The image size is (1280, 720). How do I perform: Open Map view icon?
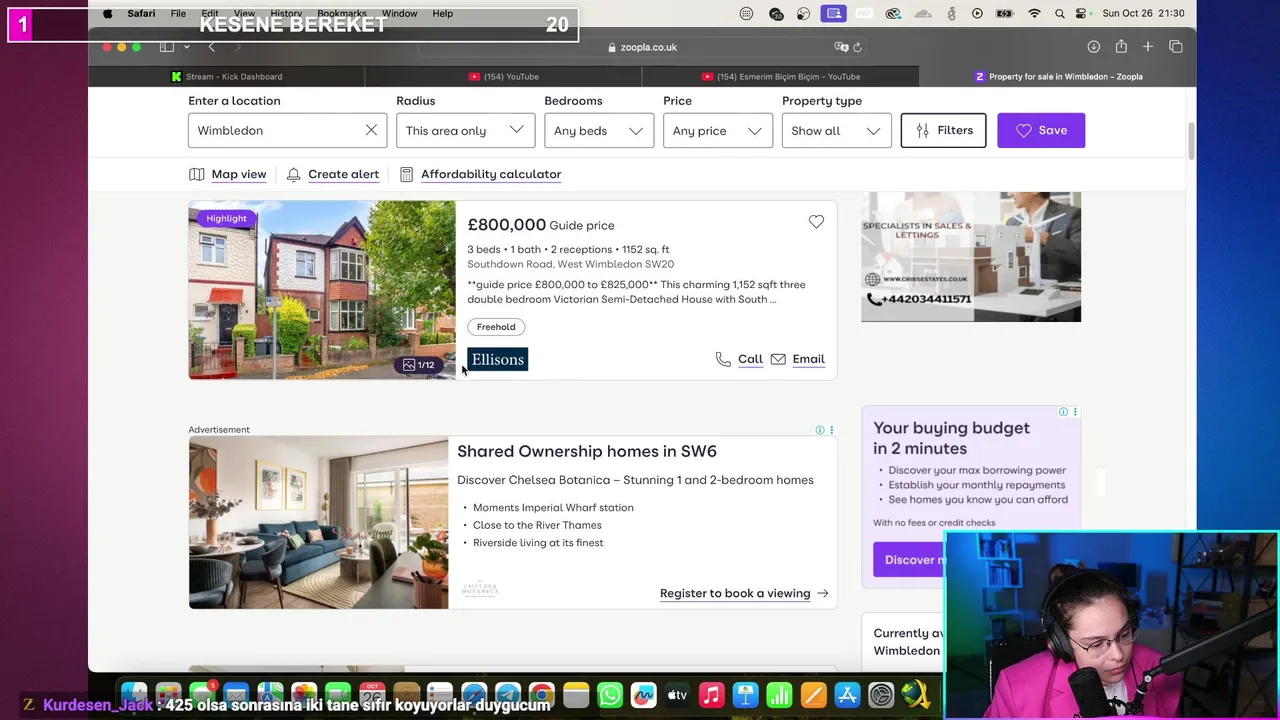pos(197,174)
